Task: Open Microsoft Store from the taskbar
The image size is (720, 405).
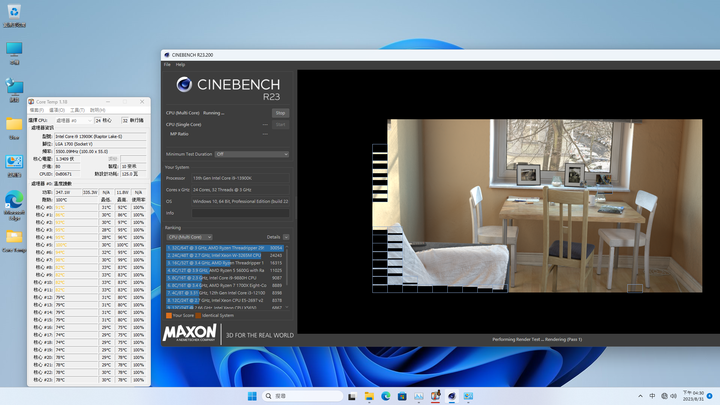Action: coord(402,396)
